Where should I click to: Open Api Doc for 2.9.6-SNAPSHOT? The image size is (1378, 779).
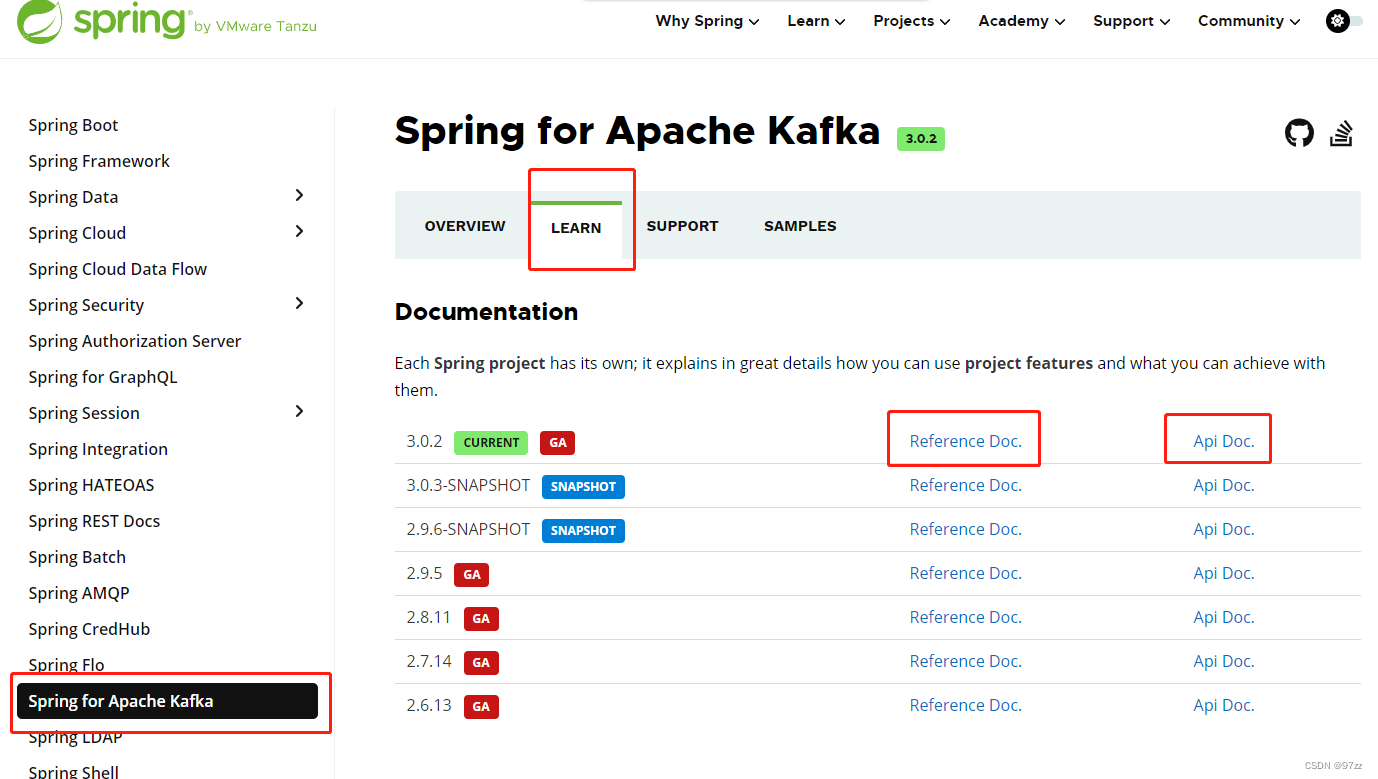(1223, 529)
